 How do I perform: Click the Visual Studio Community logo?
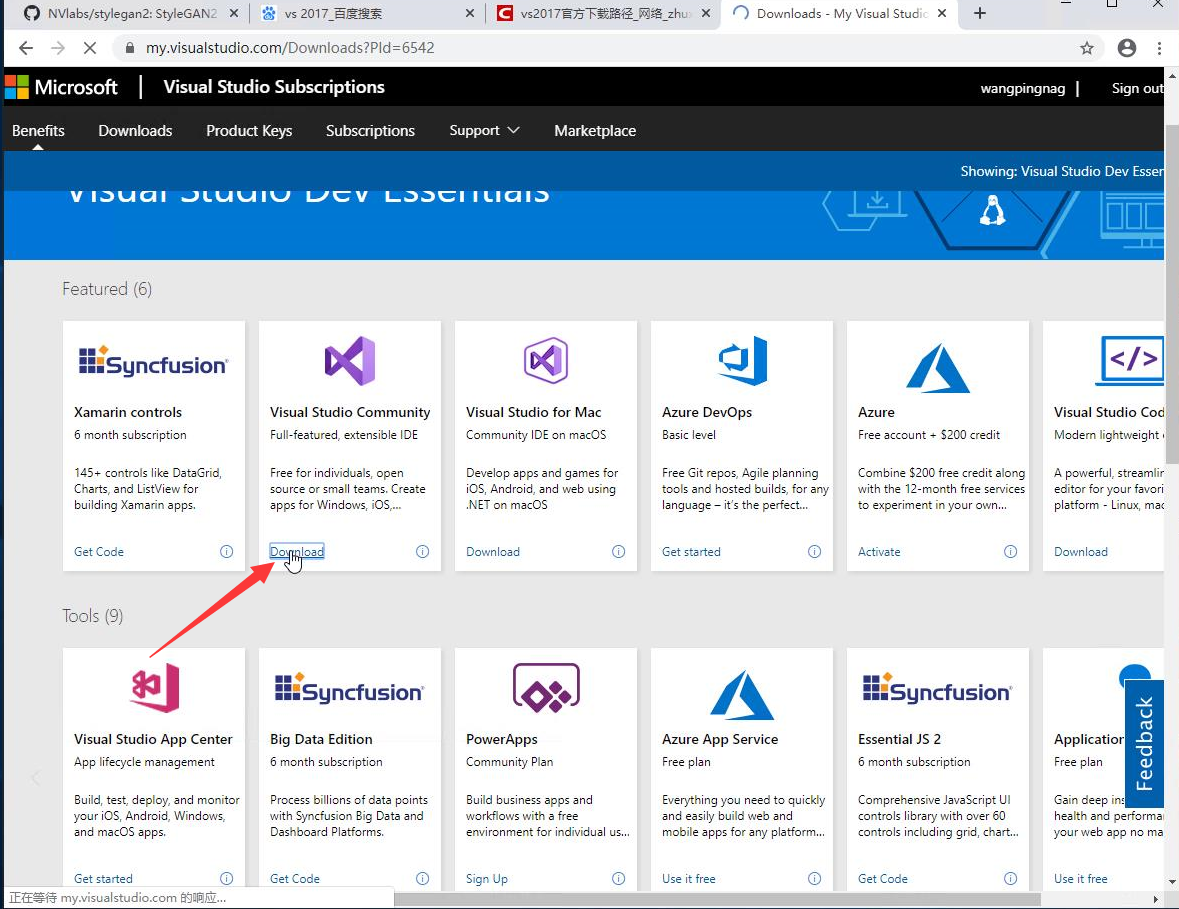point(350,361)
